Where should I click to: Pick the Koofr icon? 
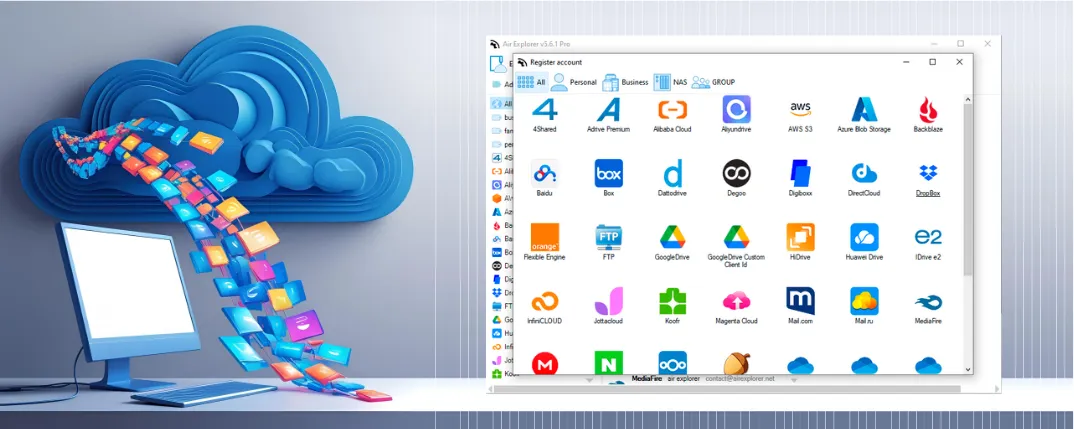tap(673, 301)
